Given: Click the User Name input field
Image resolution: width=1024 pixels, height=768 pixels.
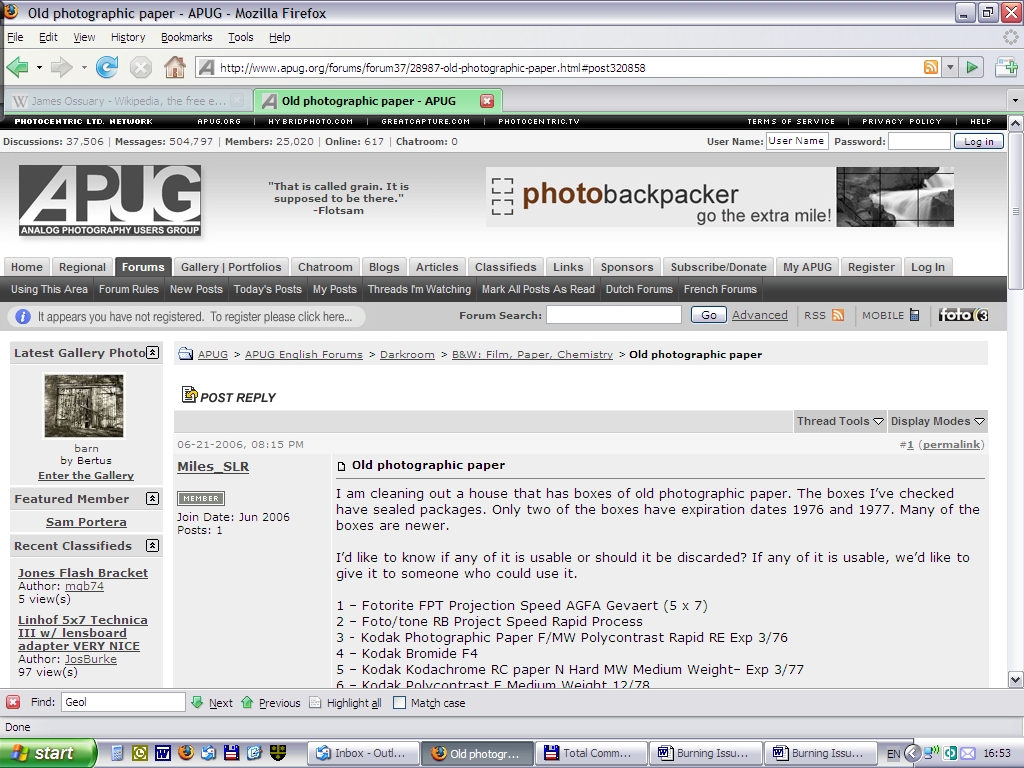Looking at the screenshot, I should click(x=797, y=141).
